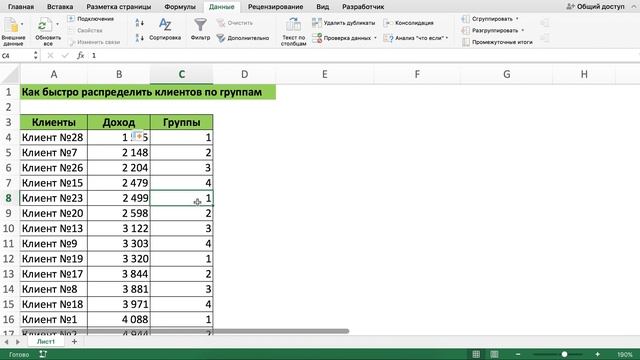Click the formula bar cancel X icon
The height and width of the screenshot is (360, 640).
[x=50, y=56]
